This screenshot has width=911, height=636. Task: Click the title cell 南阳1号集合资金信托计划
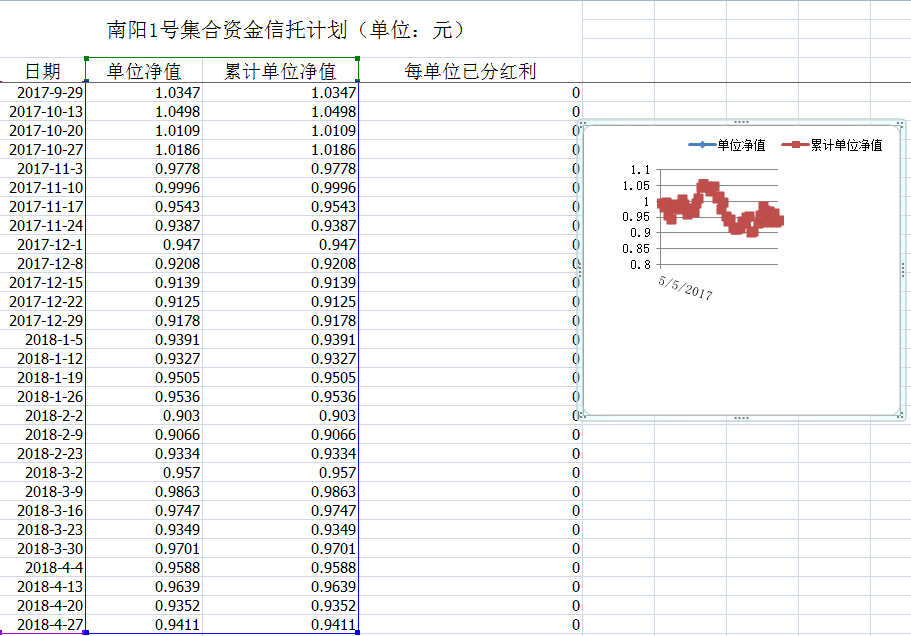pos(285,30)
